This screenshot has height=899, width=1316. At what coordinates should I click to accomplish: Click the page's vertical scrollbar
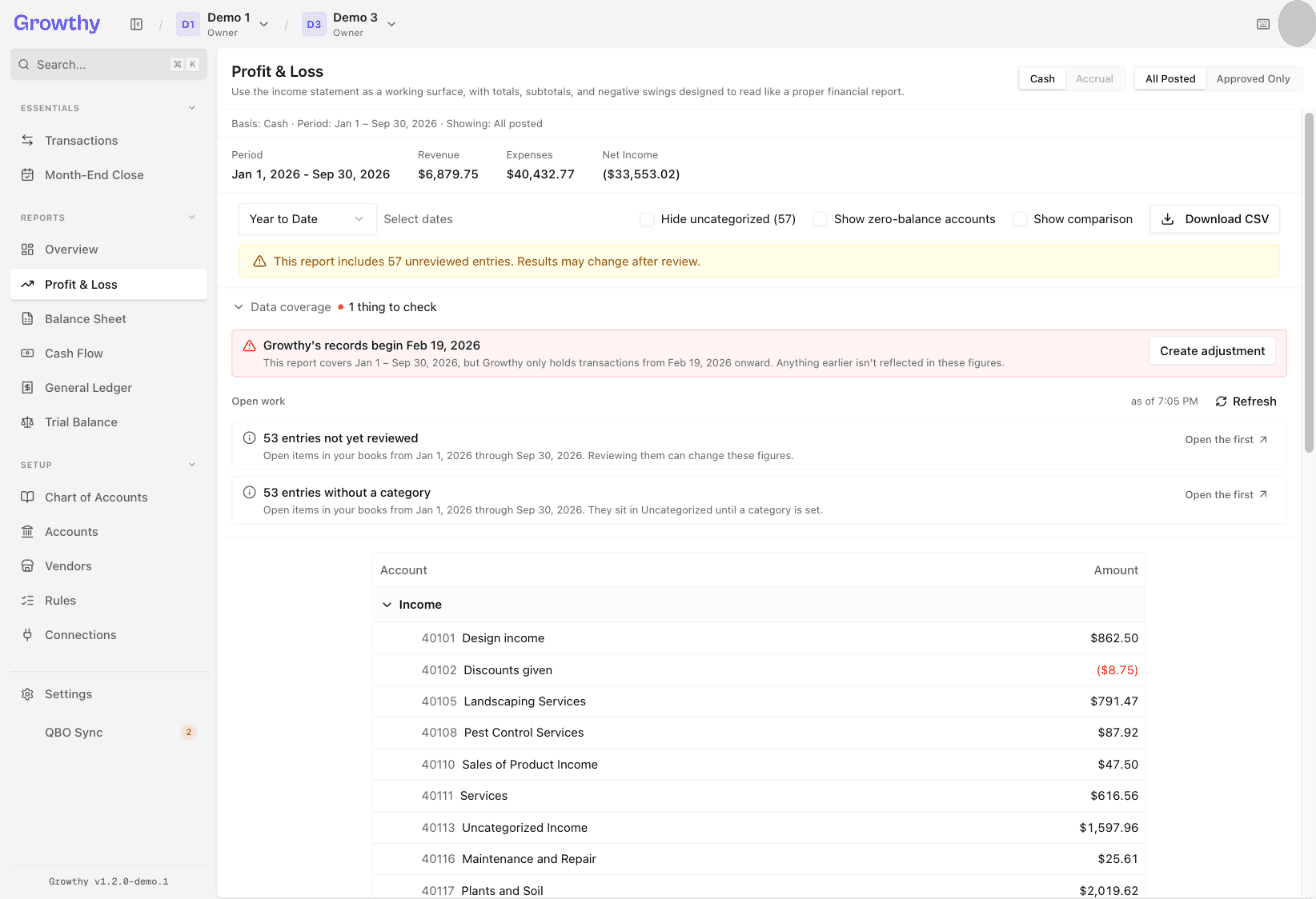tap(1309, 282)
